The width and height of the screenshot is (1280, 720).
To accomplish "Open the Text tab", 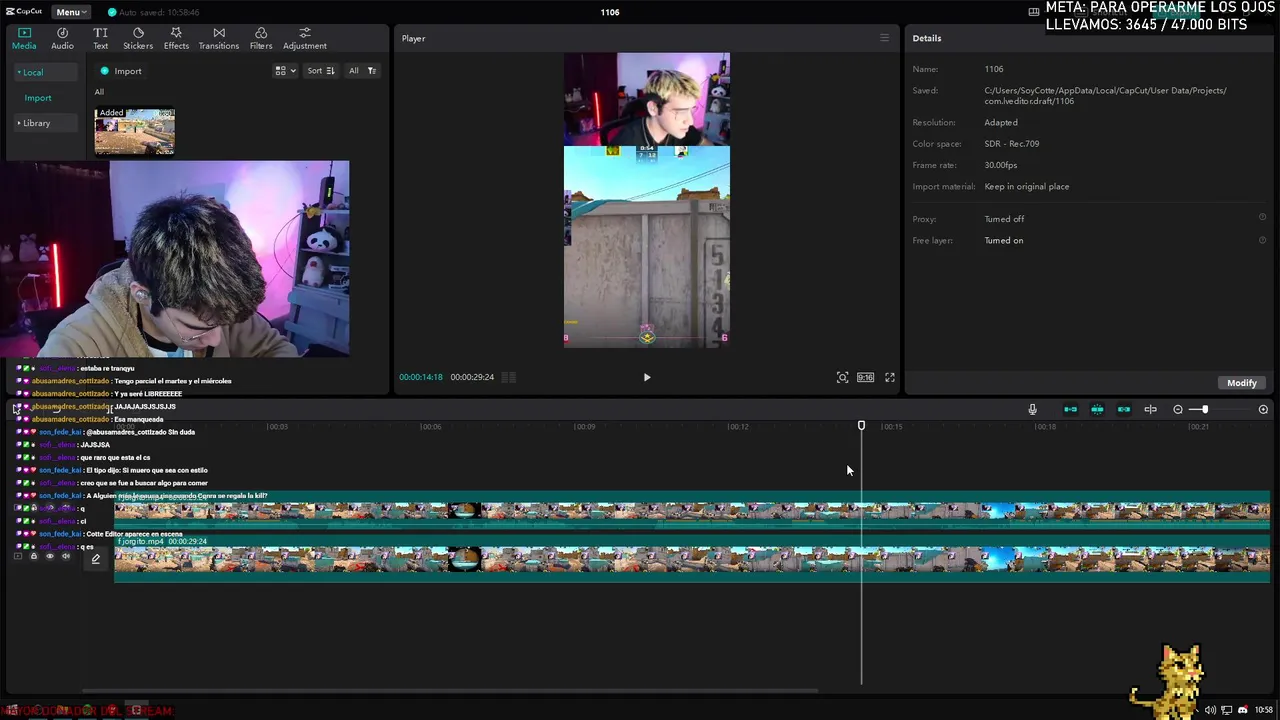I will pyautogui.click(x=101, y=38).
